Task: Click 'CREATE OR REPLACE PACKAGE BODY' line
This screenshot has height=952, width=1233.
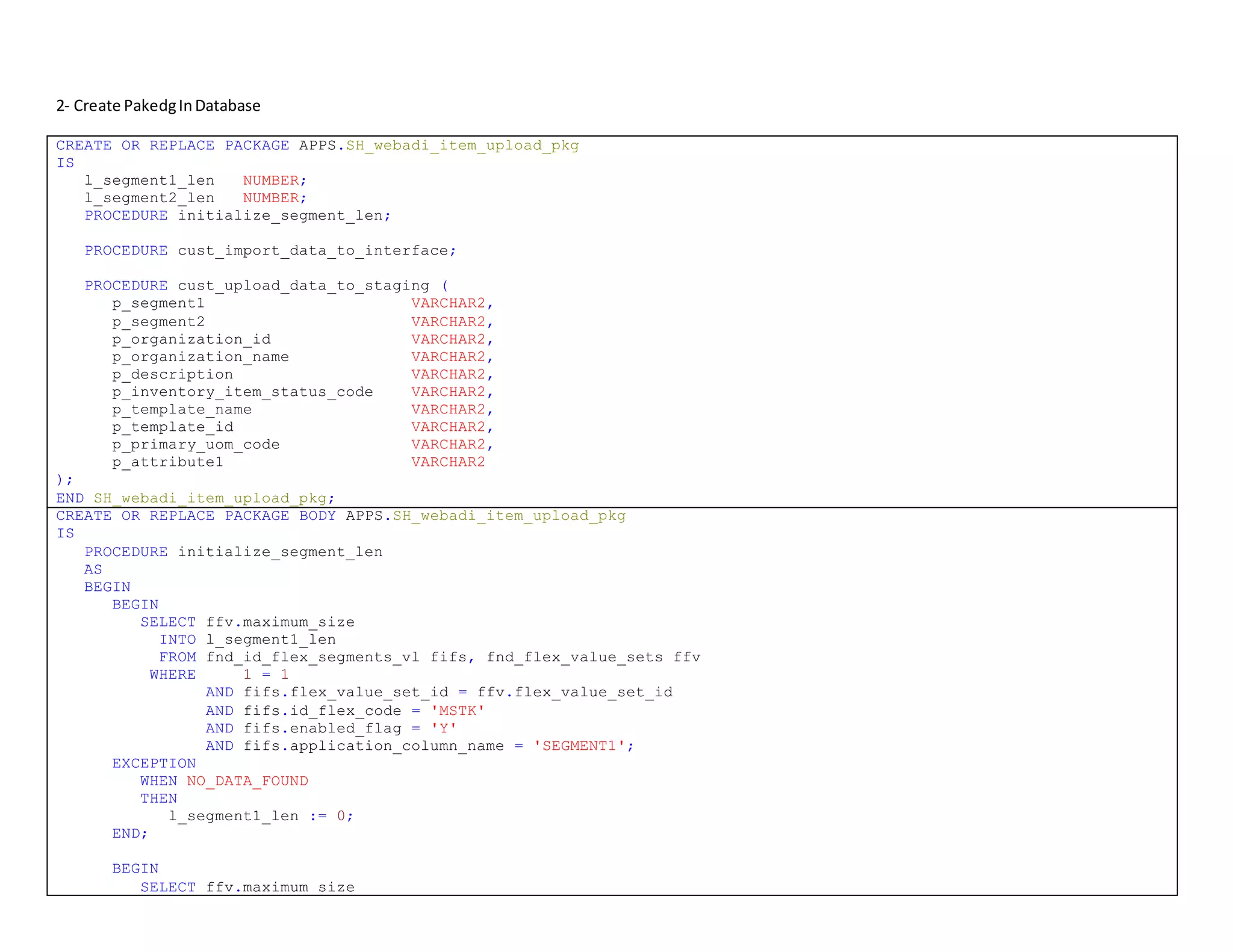Action: (341, 516)
